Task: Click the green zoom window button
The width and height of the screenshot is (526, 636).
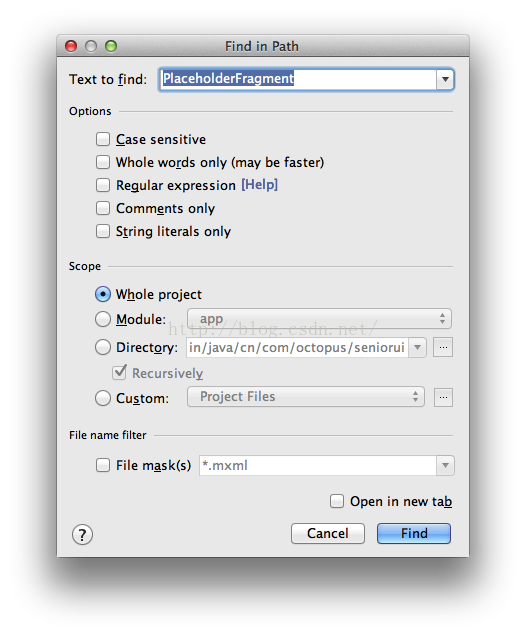Action: click(x=111, y=46)
